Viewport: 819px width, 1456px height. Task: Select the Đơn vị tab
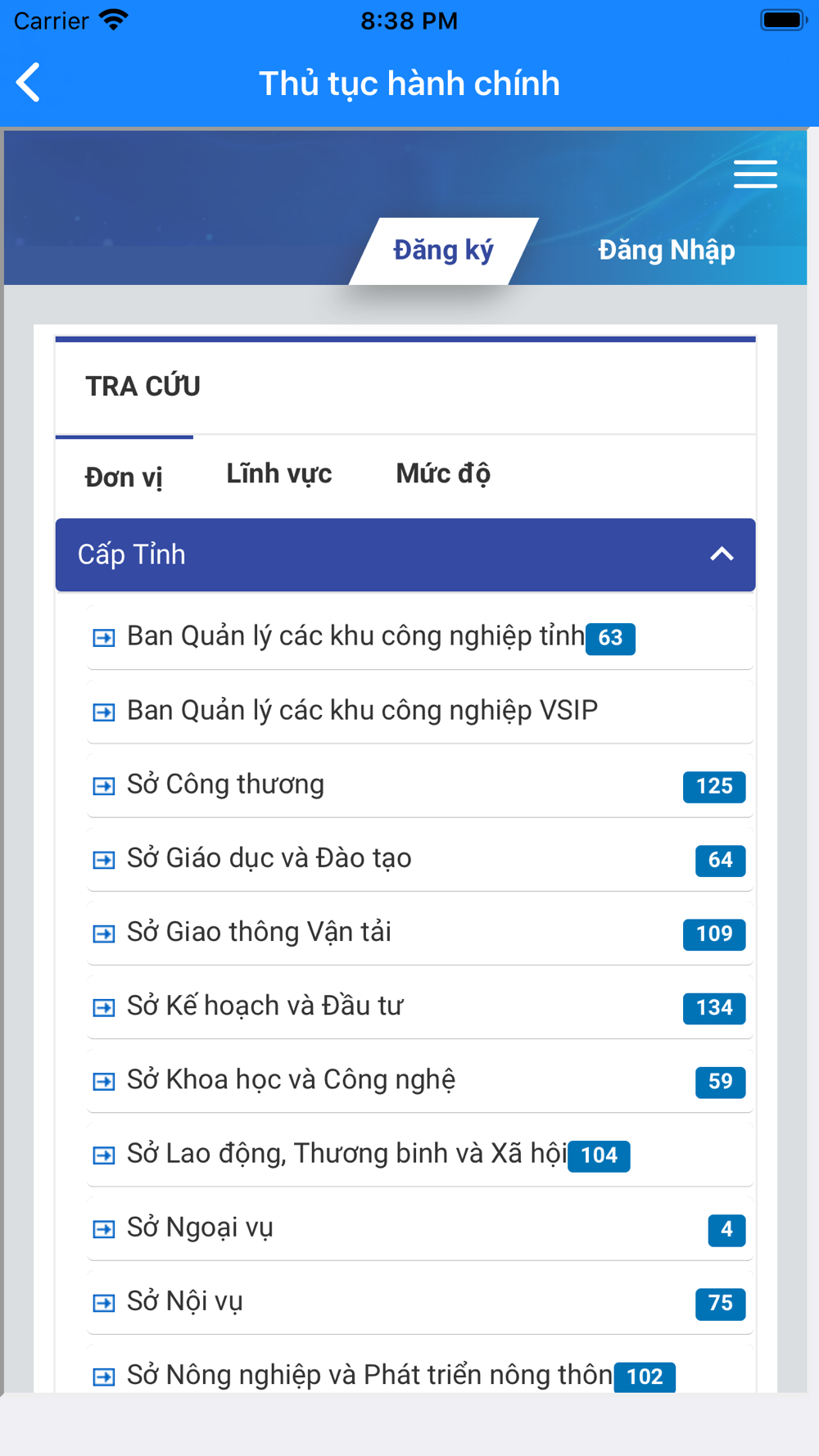124,477
